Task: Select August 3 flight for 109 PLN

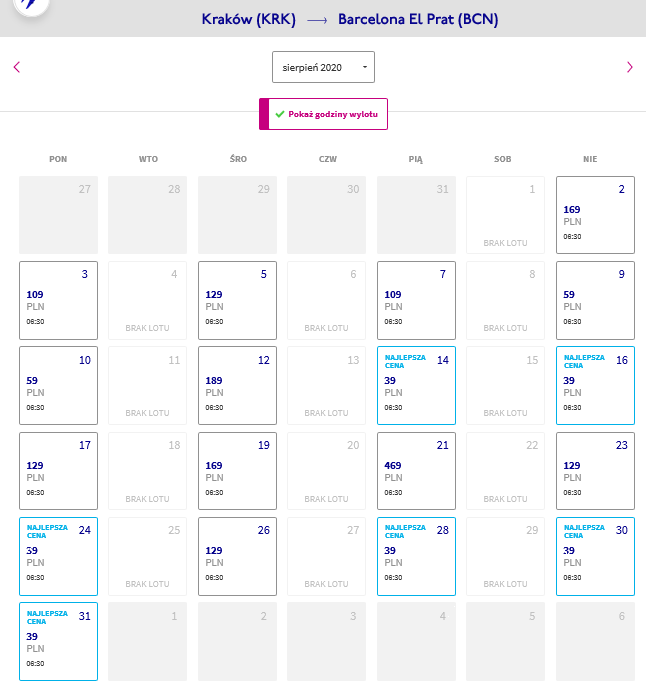Action: tap(59, 301)
